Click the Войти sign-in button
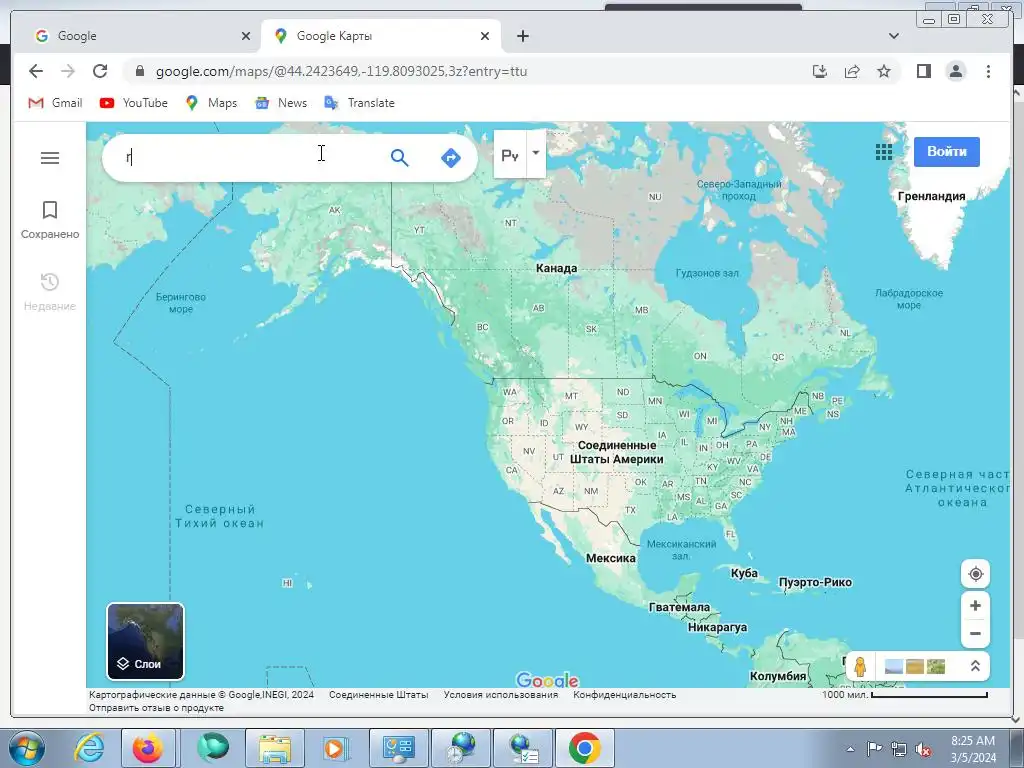1024x768 pixels. pos(946,152)
